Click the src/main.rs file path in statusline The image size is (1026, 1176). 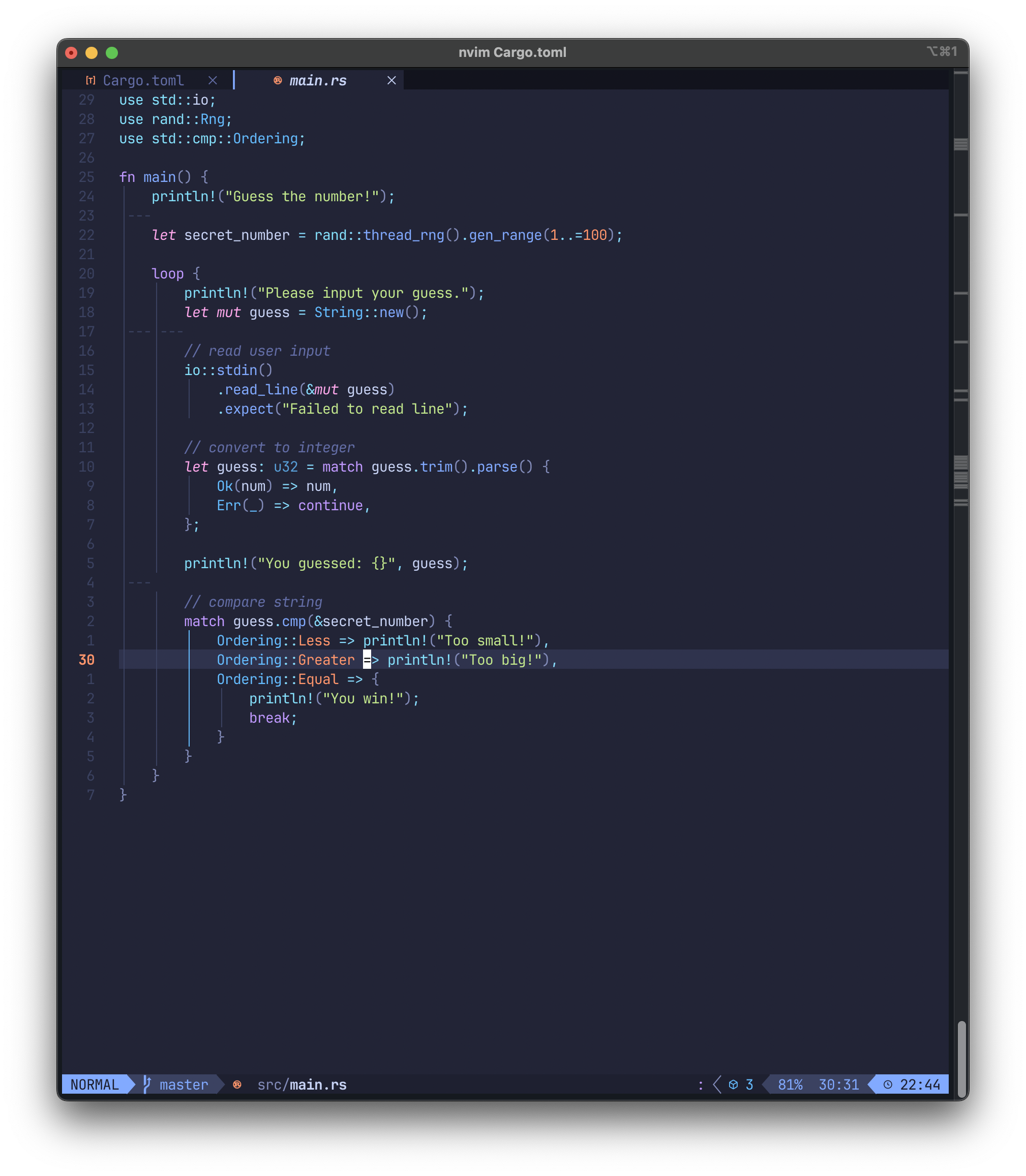pyautogui.click(x=301, y=1085)
